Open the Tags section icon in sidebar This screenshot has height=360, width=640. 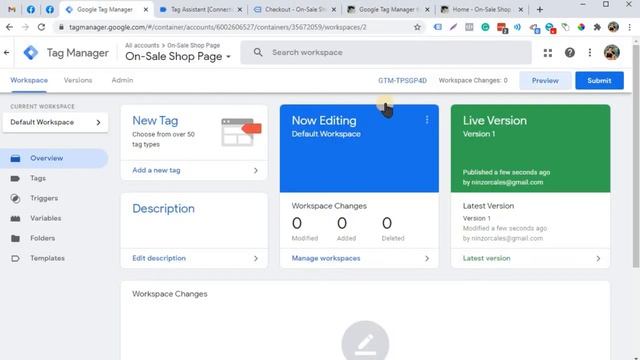click(x=15, y=178)
